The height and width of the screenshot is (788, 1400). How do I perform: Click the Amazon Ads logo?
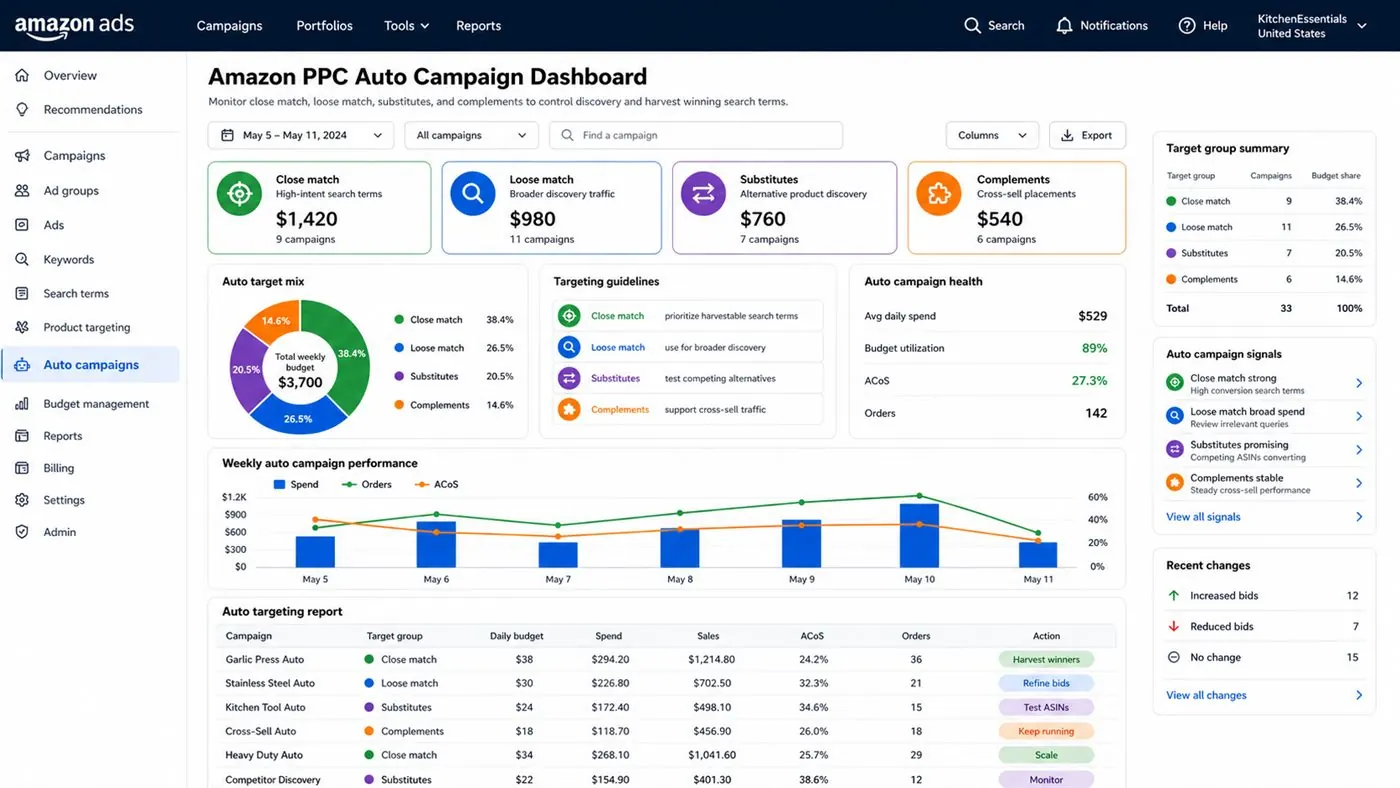click(74, 27)
